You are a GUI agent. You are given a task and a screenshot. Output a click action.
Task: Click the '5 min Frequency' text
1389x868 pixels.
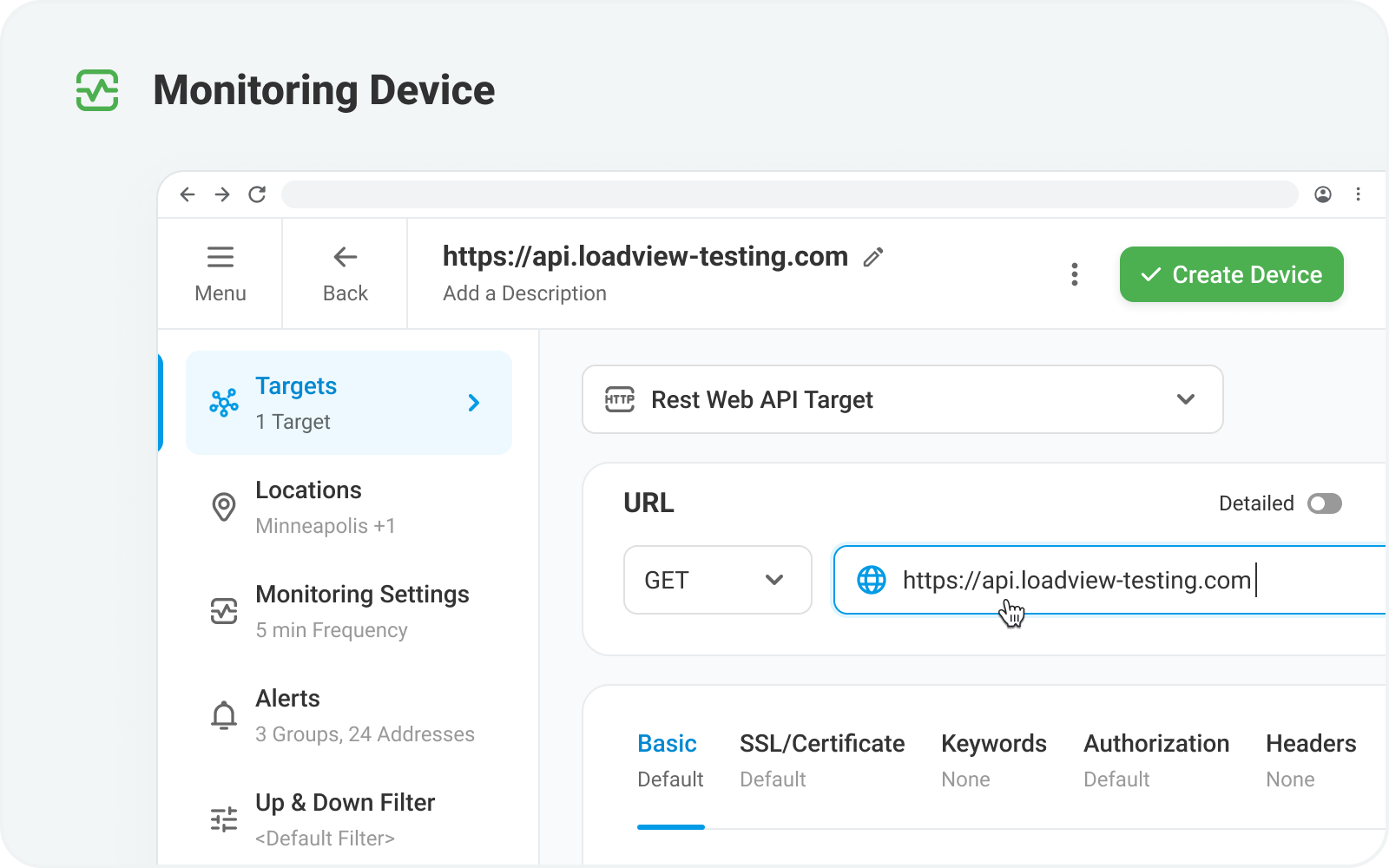click(332, 630)
